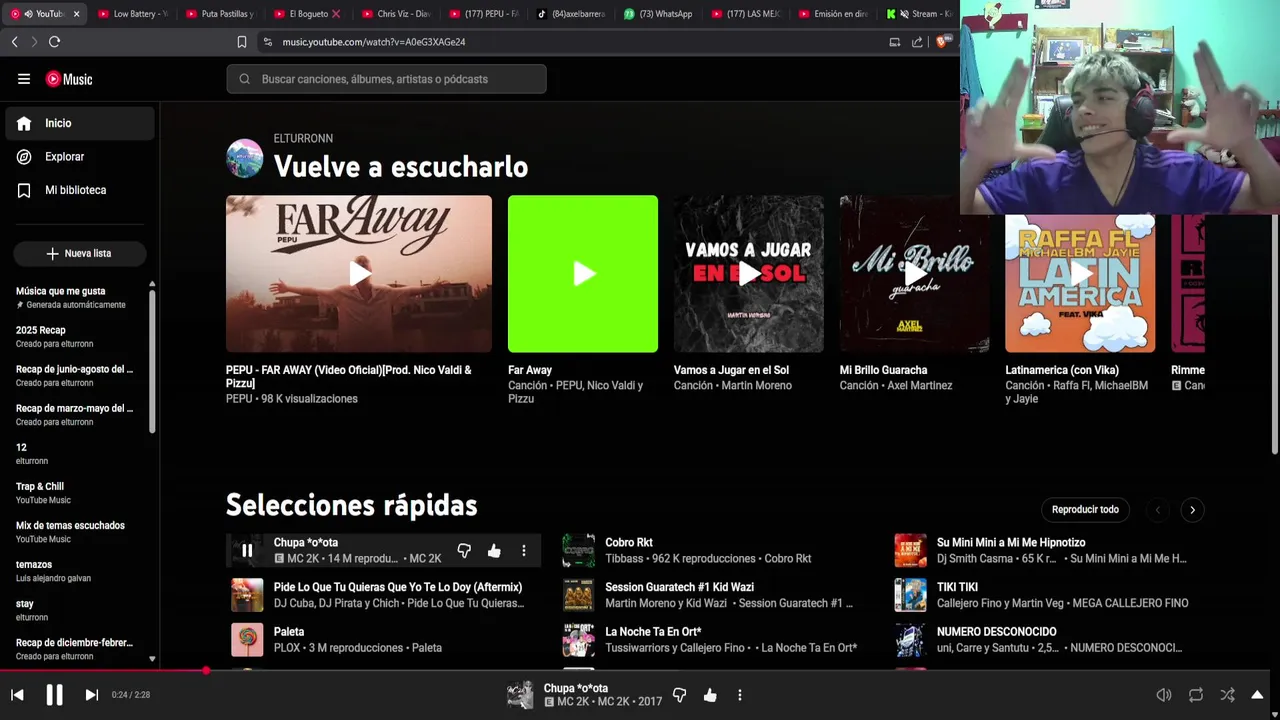Open the stay playlist

pos(76,609)
